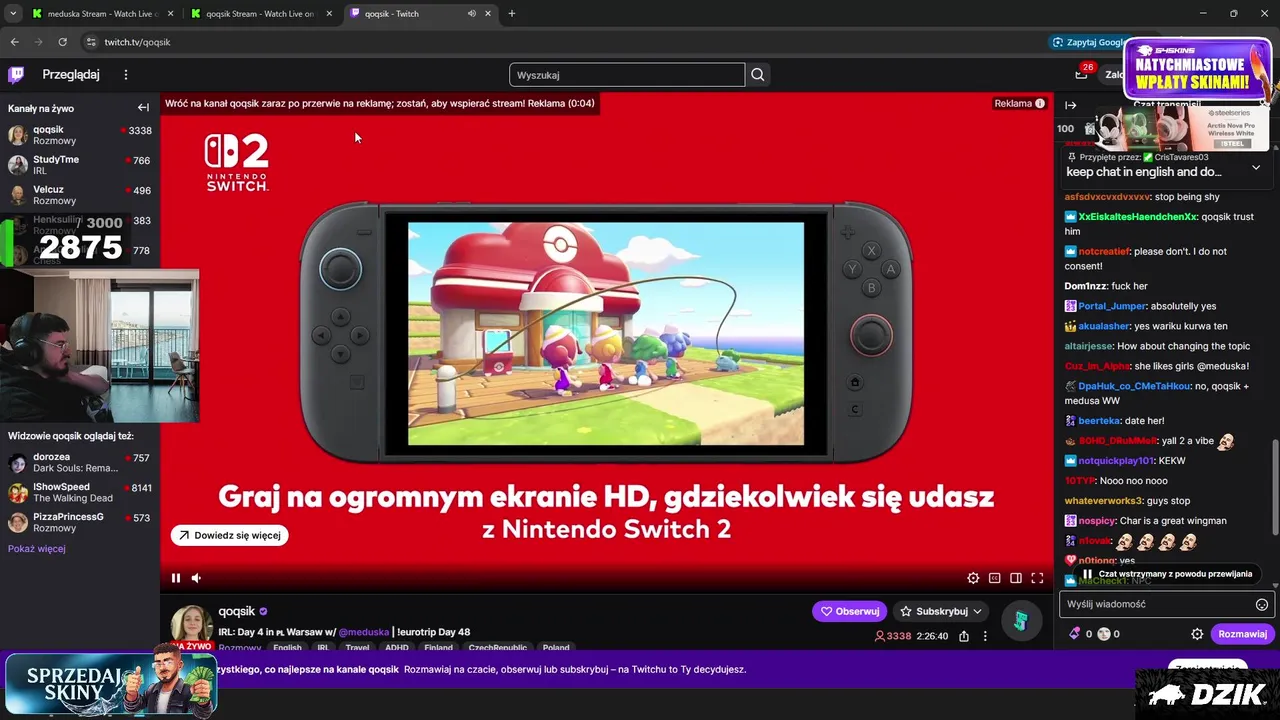Viewport: 1280px width, 720px height.
Task: Open a new browser tab
Action: pyautogui.click(x=512, y=14)
